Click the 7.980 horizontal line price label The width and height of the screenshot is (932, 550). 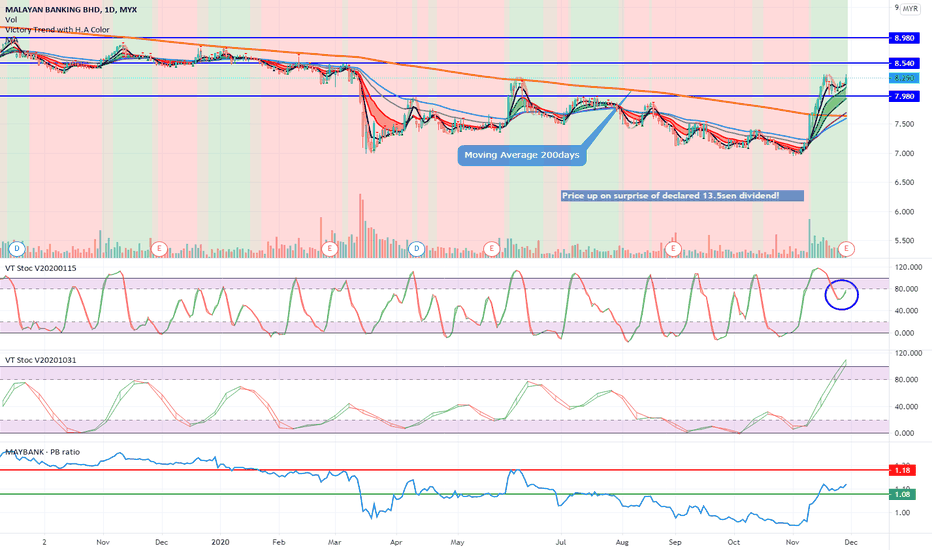coord(904,96)
